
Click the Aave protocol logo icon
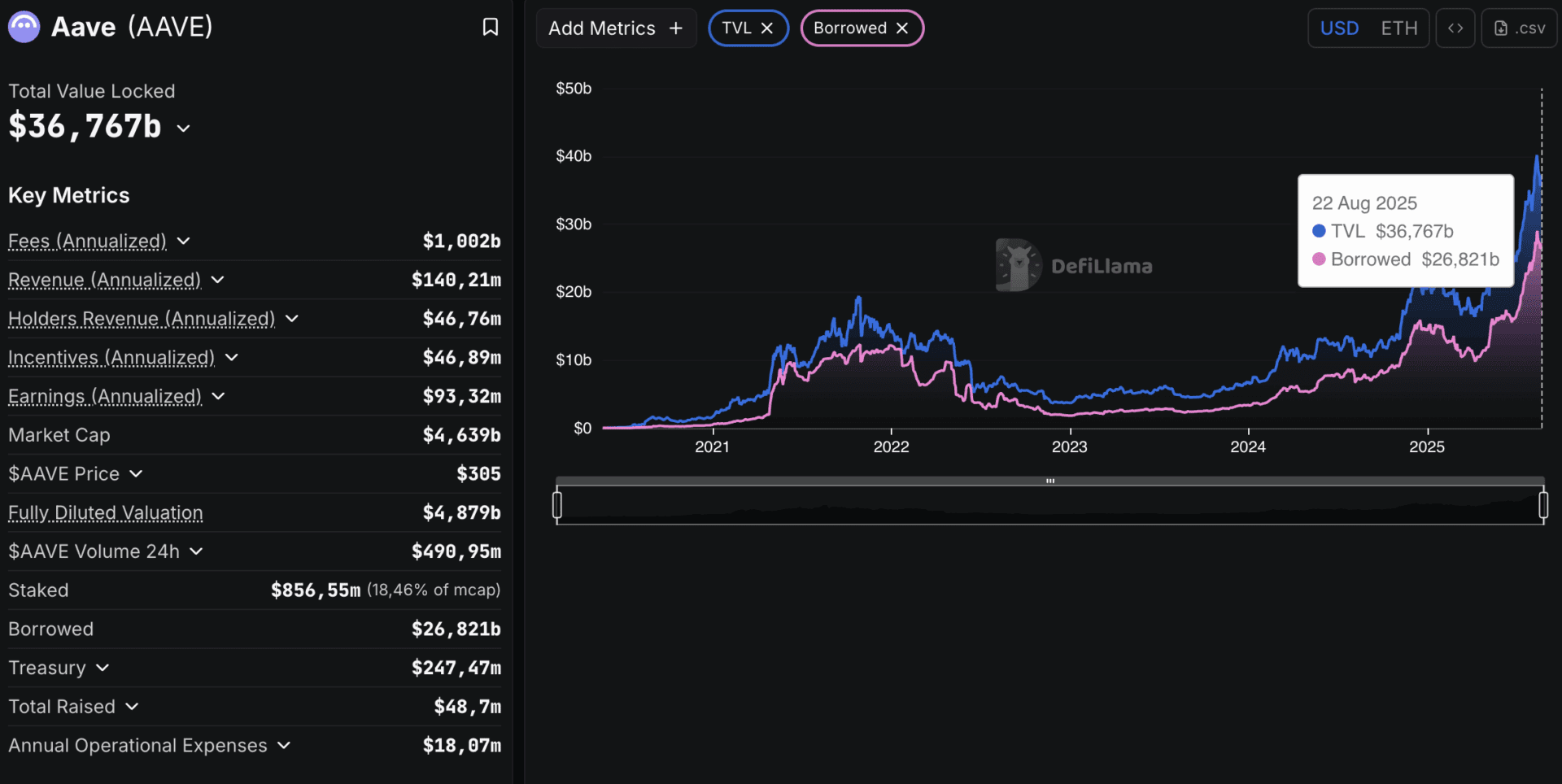(x=24, y=27)
